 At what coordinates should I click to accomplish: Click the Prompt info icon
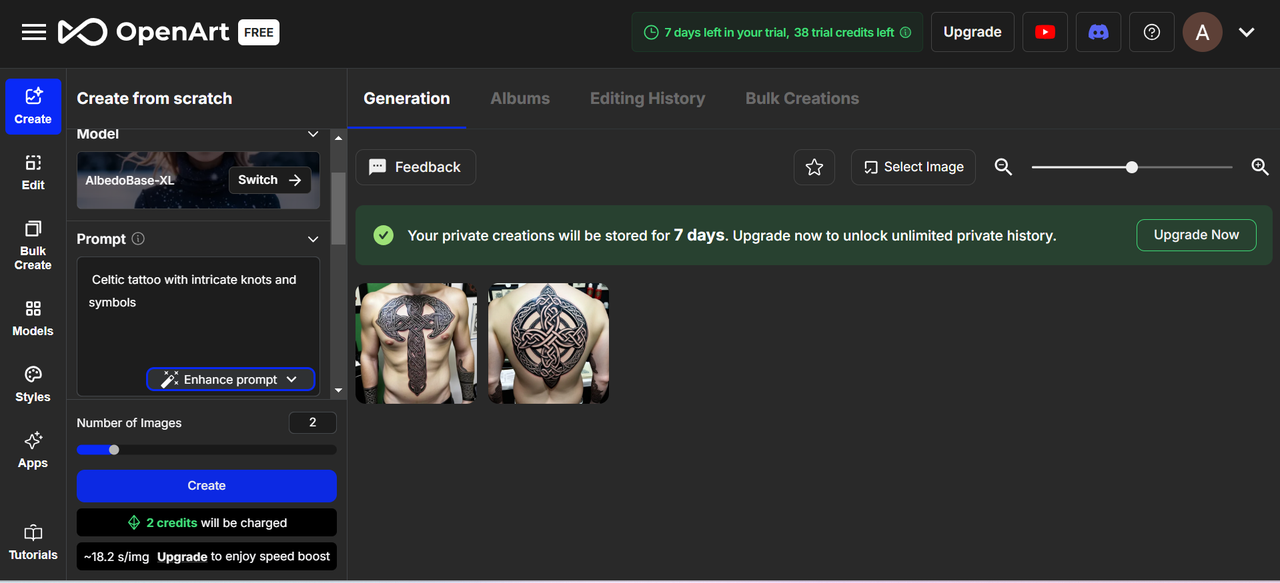tap(138, 239)
